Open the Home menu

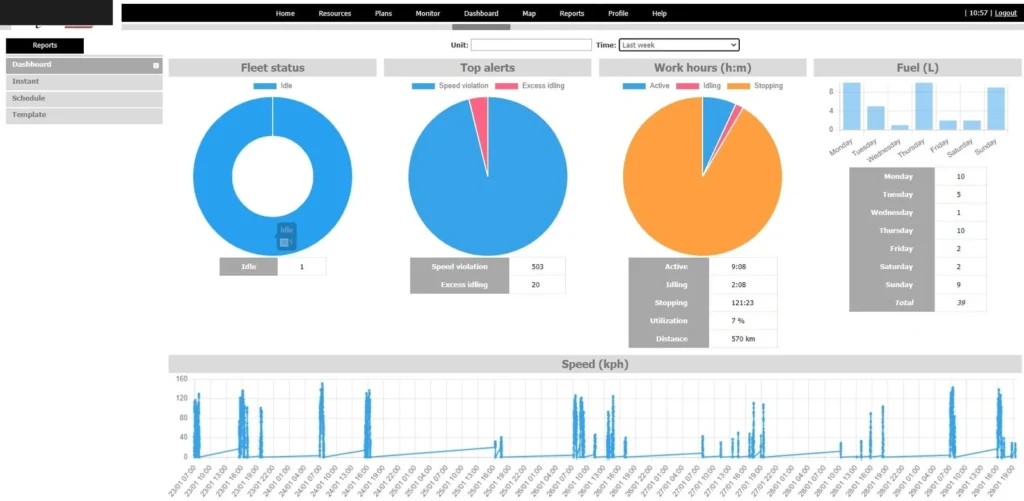[x=285, y=13]
